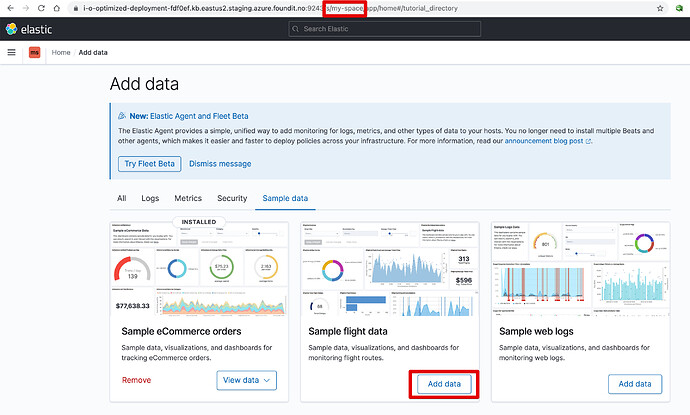Open the red 'ms' space avatar

pyautogui.click(x=34, y=52)
